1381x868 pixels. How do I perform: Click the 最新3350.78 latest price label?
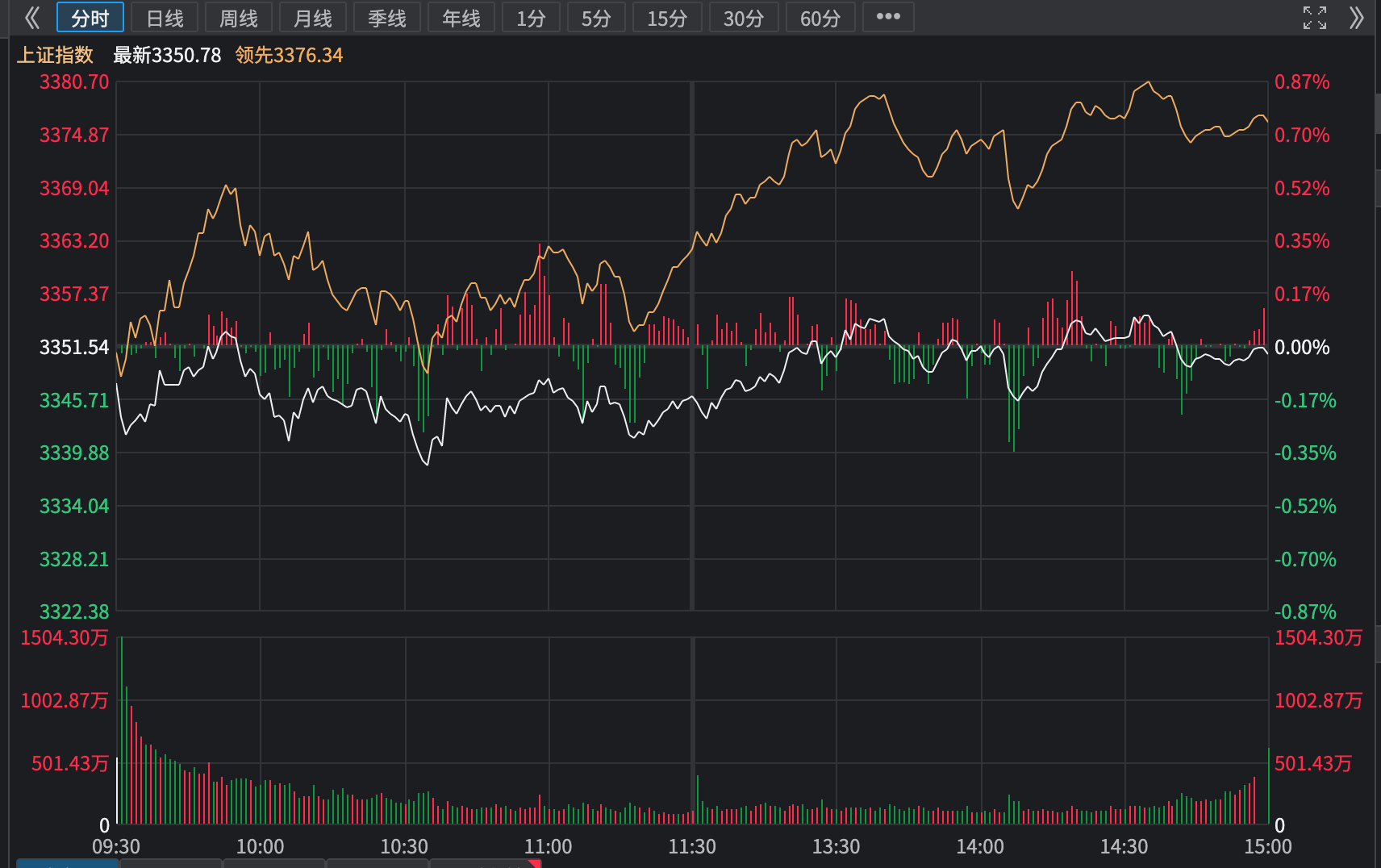coord(167,55)
